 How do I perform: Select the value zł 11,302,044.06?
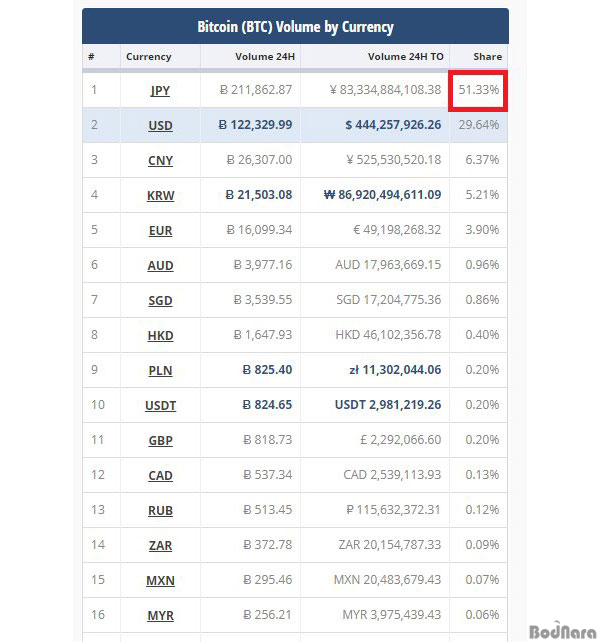[x=395, y=370]
